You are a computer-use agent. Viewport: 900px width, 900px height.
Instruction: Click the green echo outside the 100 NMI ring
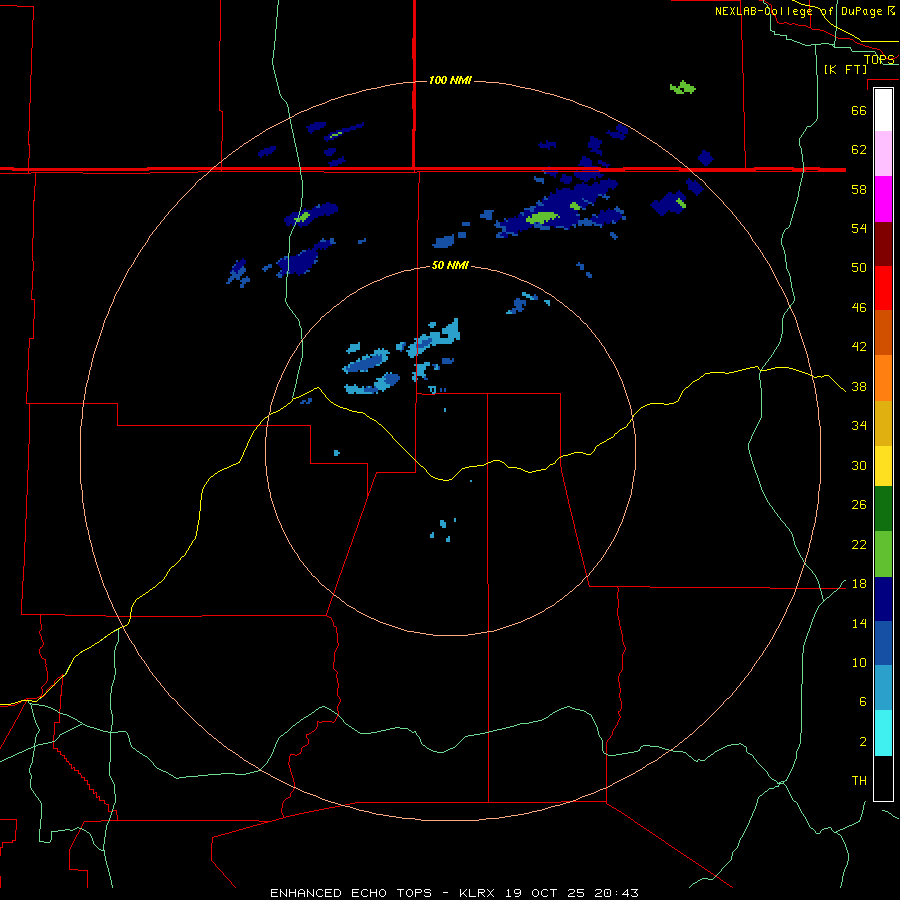682,88
